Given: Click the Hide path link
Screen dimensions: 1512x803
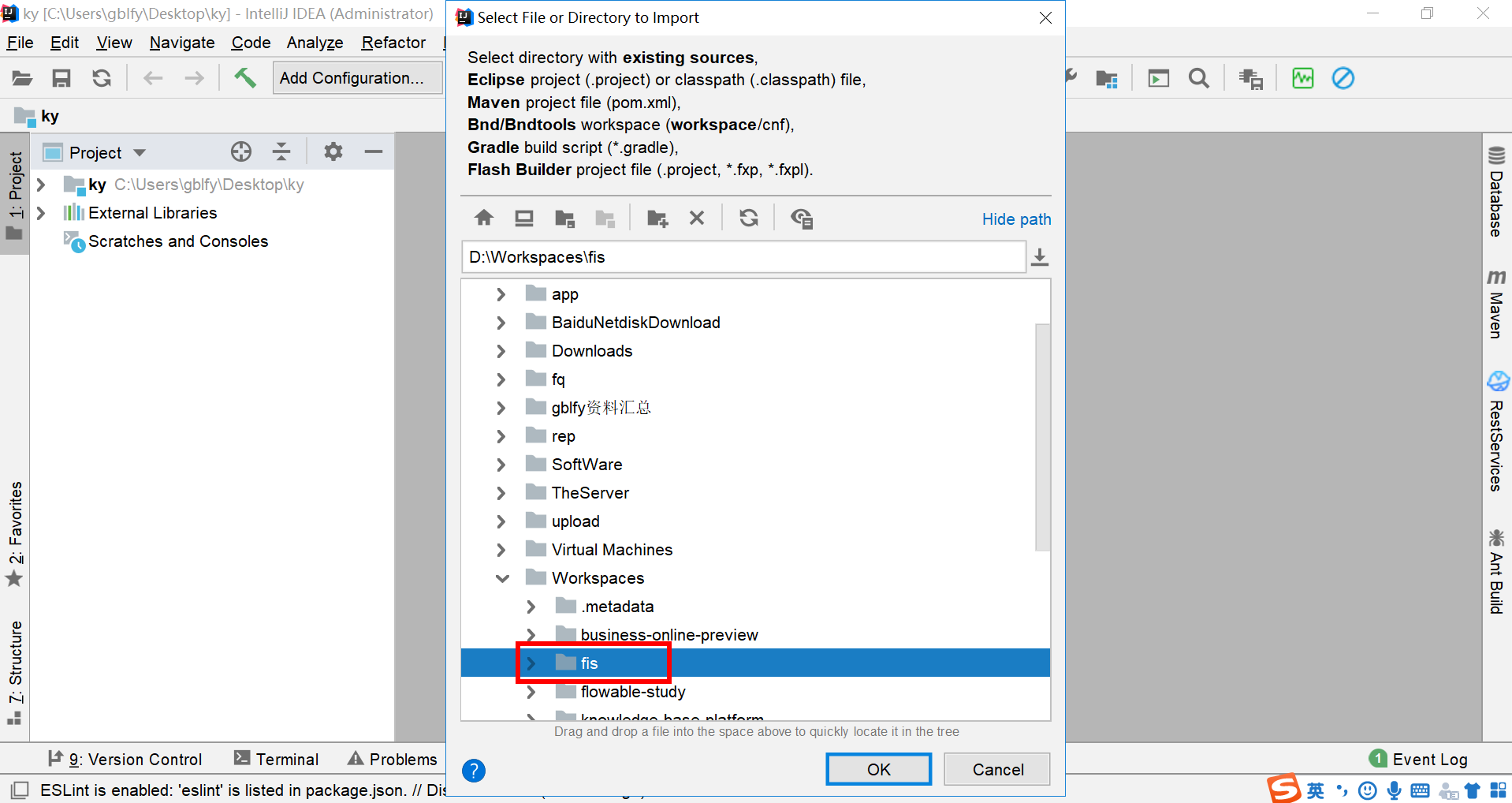Looking at the screenshot, I should click(x=1016, y=219).
